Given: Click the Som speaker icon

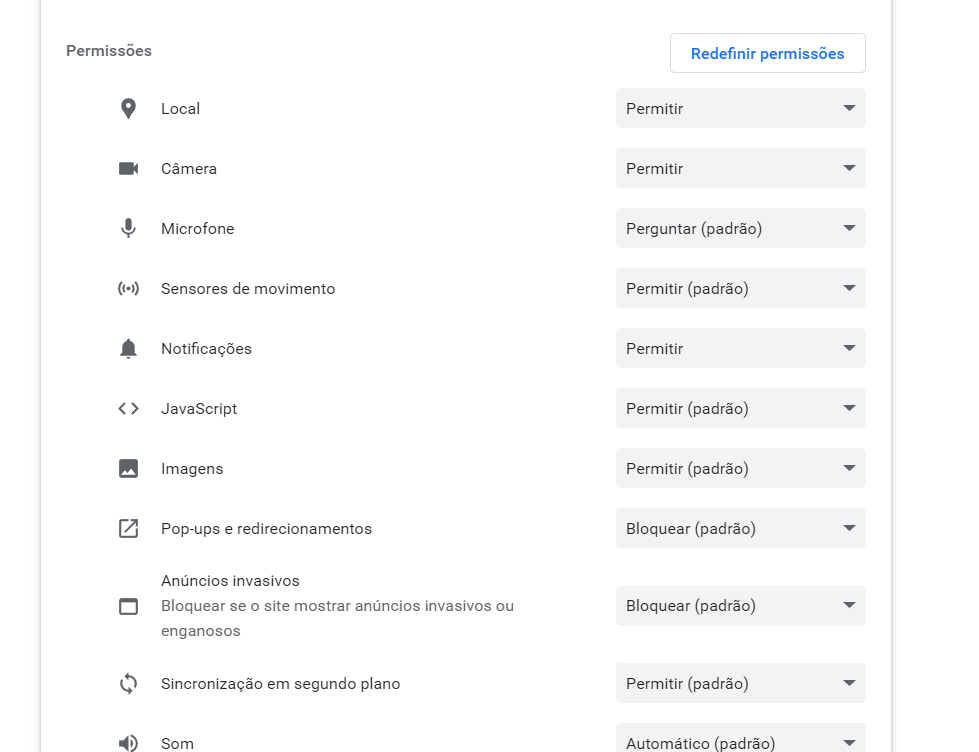Looking at the screenshot, I should pyautogui.click(x=128, y=743).
